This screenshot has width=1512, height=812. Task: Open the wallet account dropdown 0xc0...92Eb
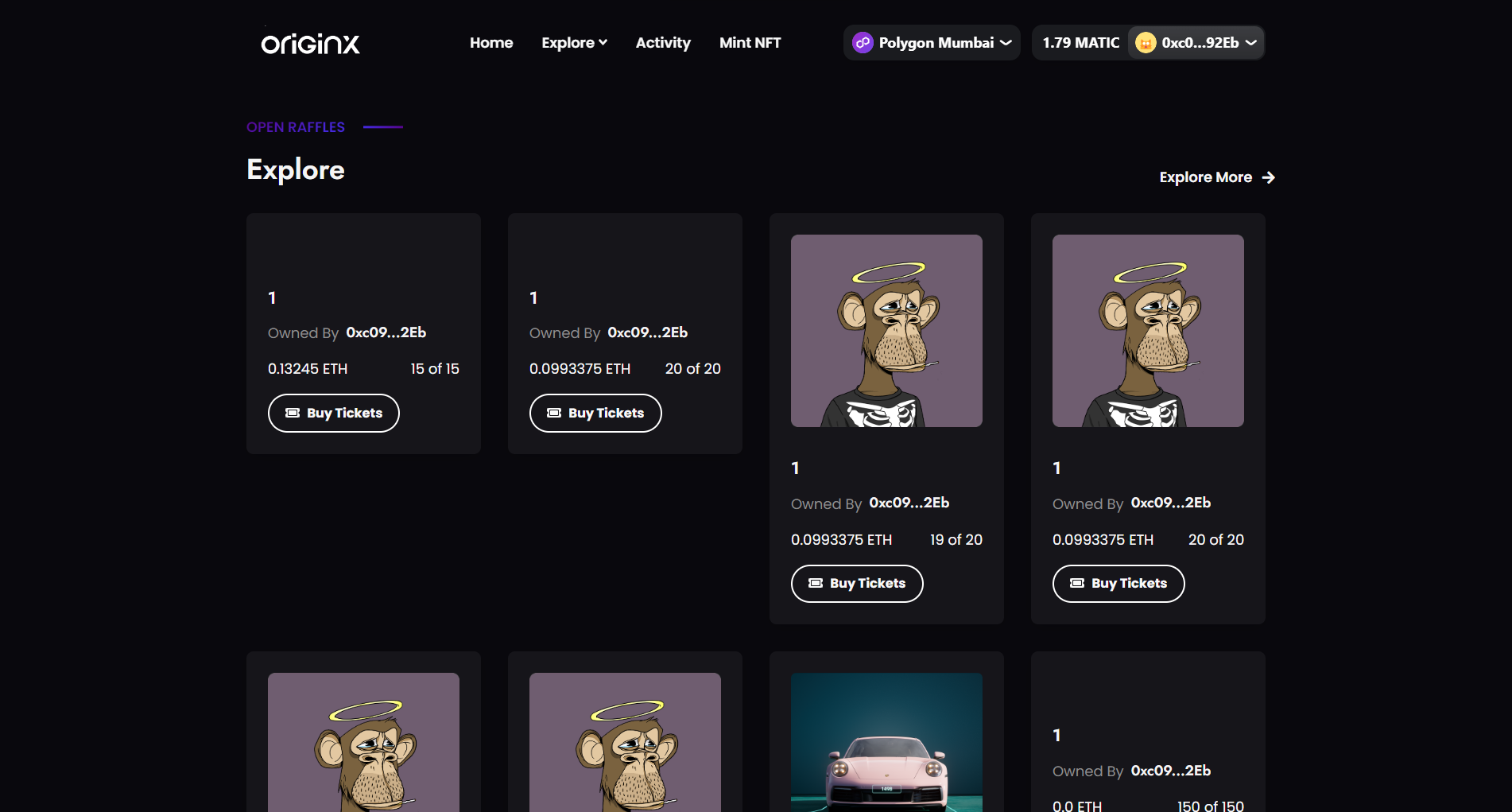(1196, 43)
